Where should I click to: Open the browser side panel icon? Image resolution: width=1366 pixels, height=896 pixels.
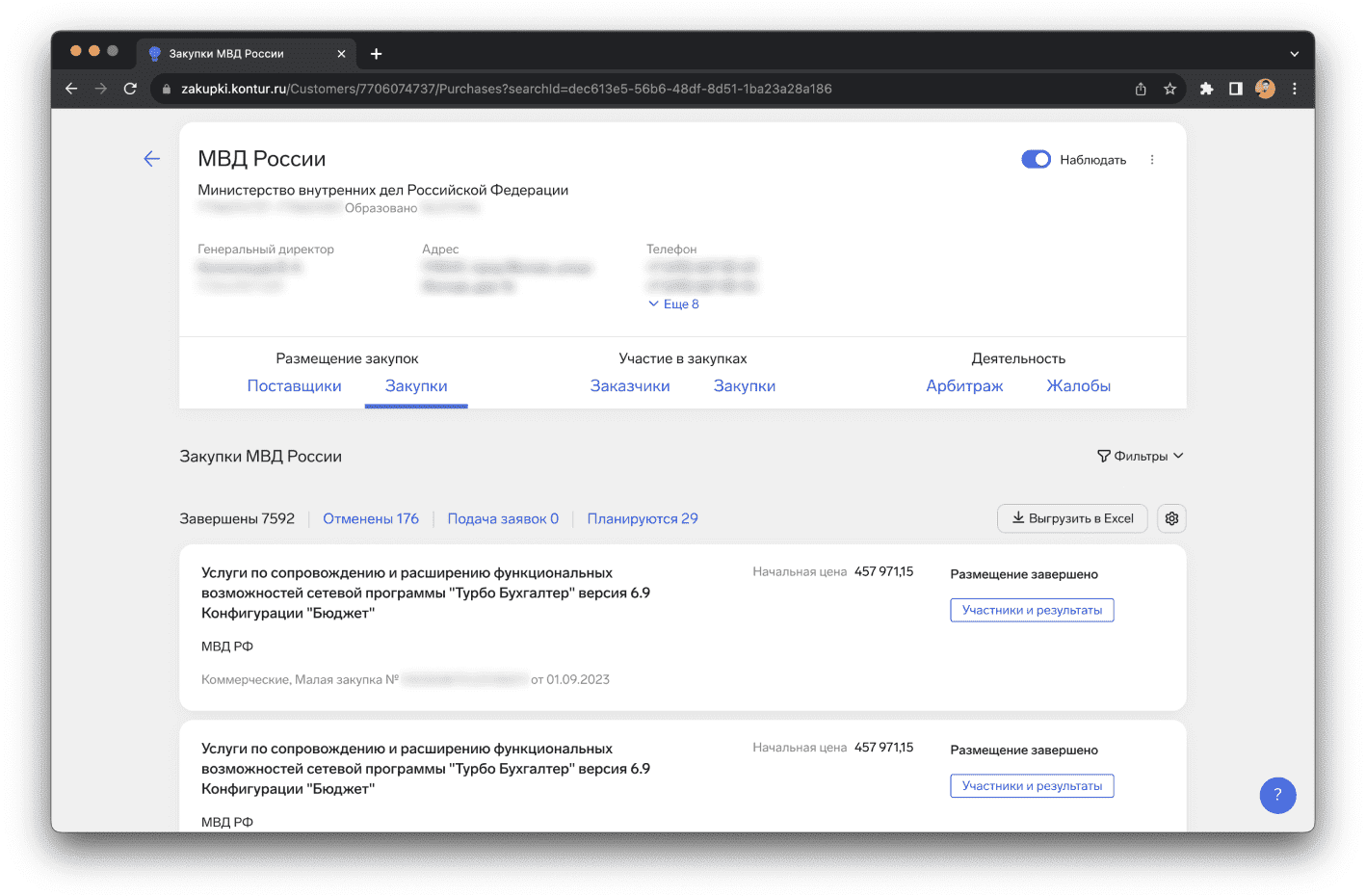pos(1235,89)
